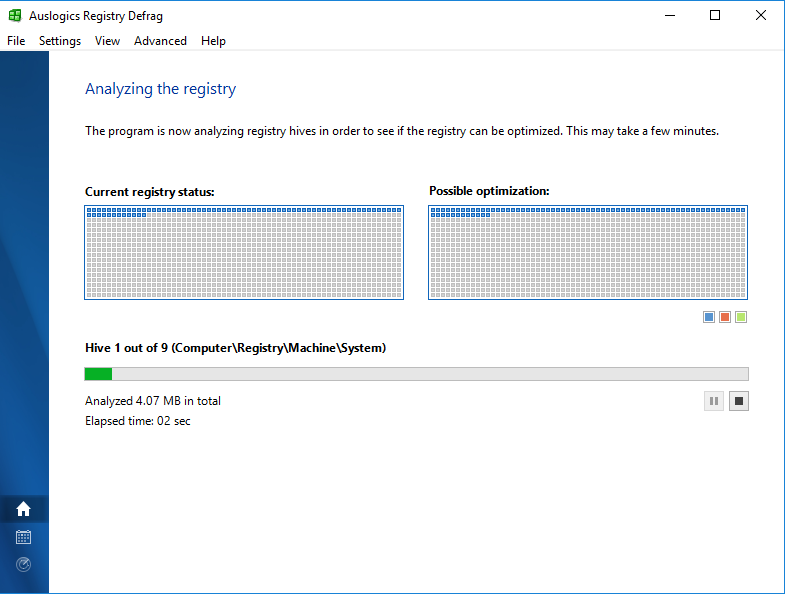Expand the Advanced menu
Screen dimensions: 785x594
[160, 41]
